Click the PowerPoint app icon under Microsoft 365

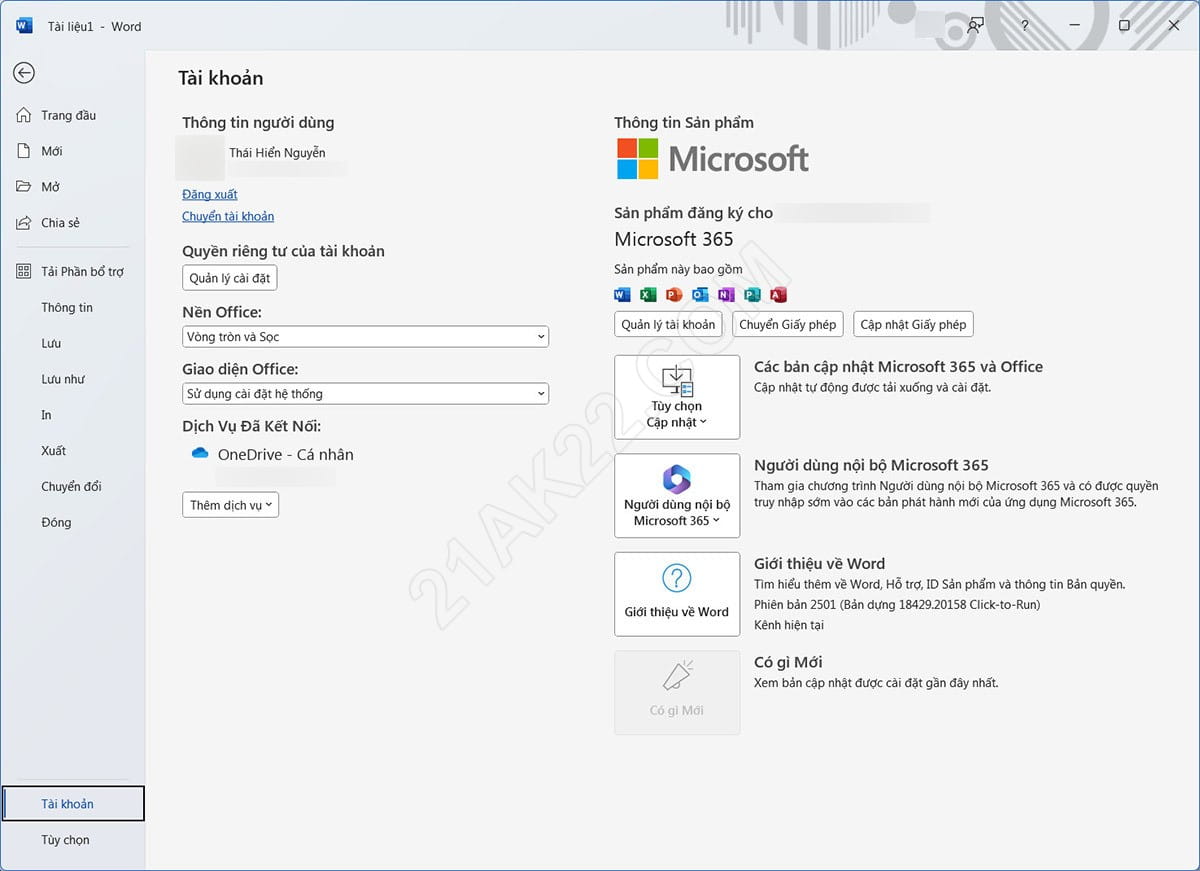tap(674, 294)
